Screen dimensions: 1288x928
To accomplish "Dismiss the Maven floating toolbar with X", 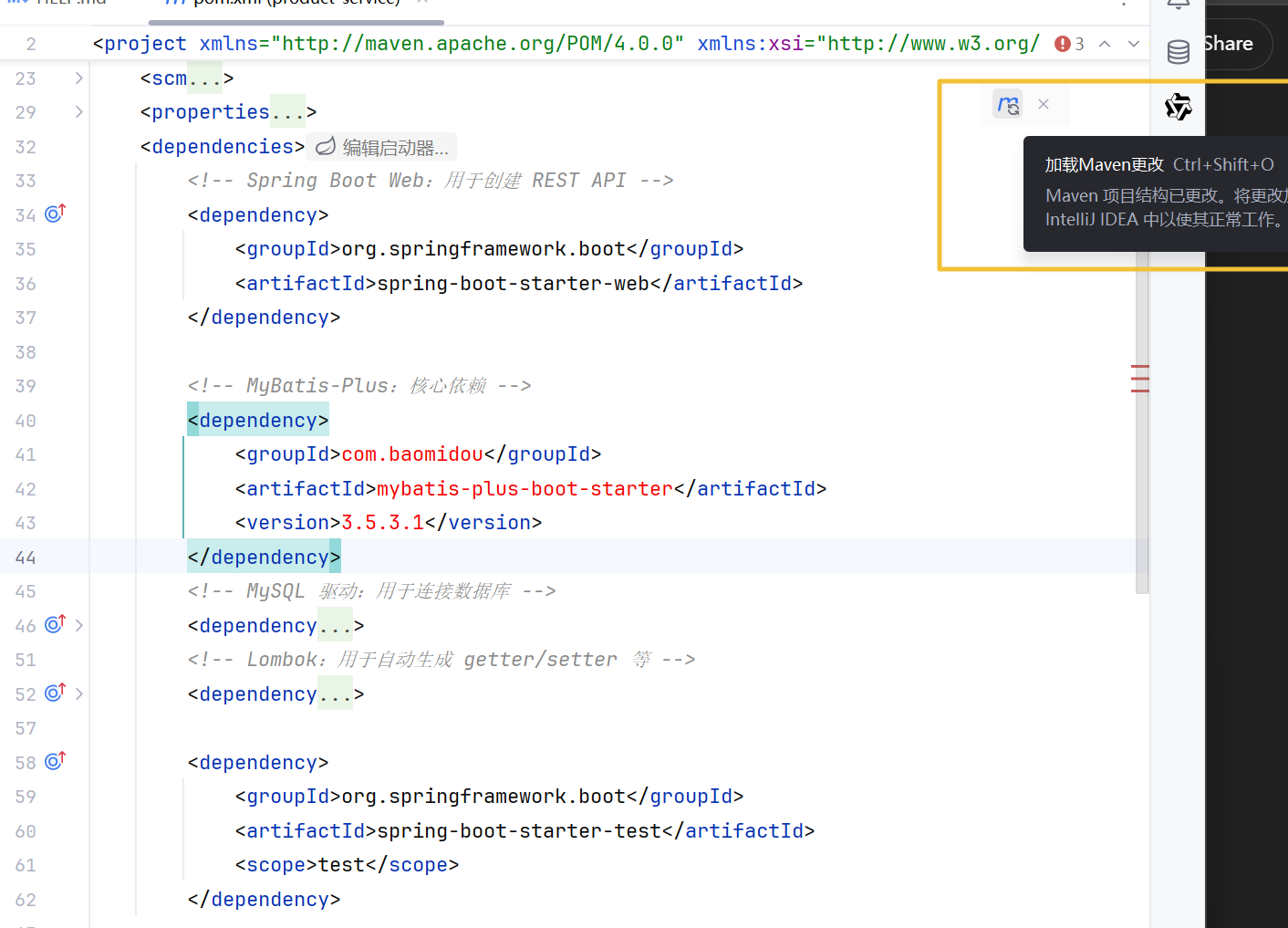I will pyautogui.click(x=1044, y=105).
